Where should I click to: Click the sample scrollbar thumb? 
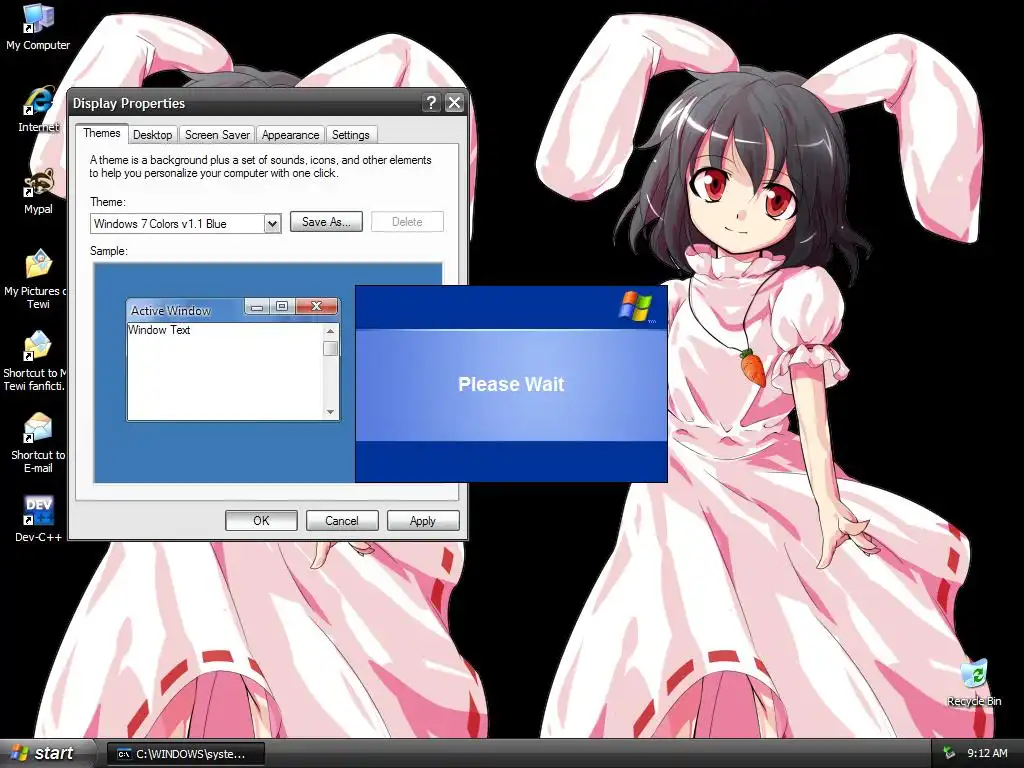(330, 348)
